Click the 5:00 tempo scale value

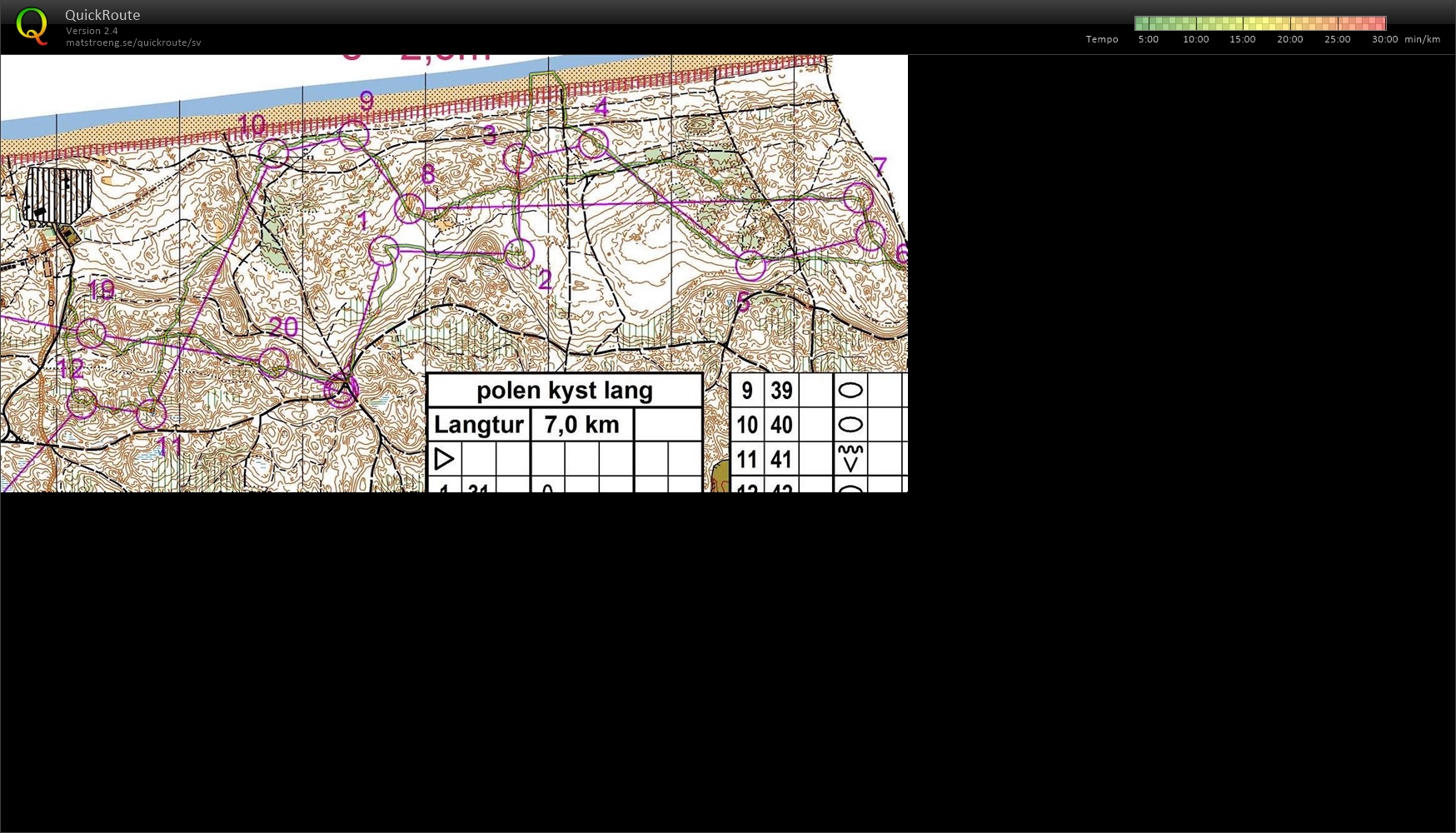[1148, 39]
